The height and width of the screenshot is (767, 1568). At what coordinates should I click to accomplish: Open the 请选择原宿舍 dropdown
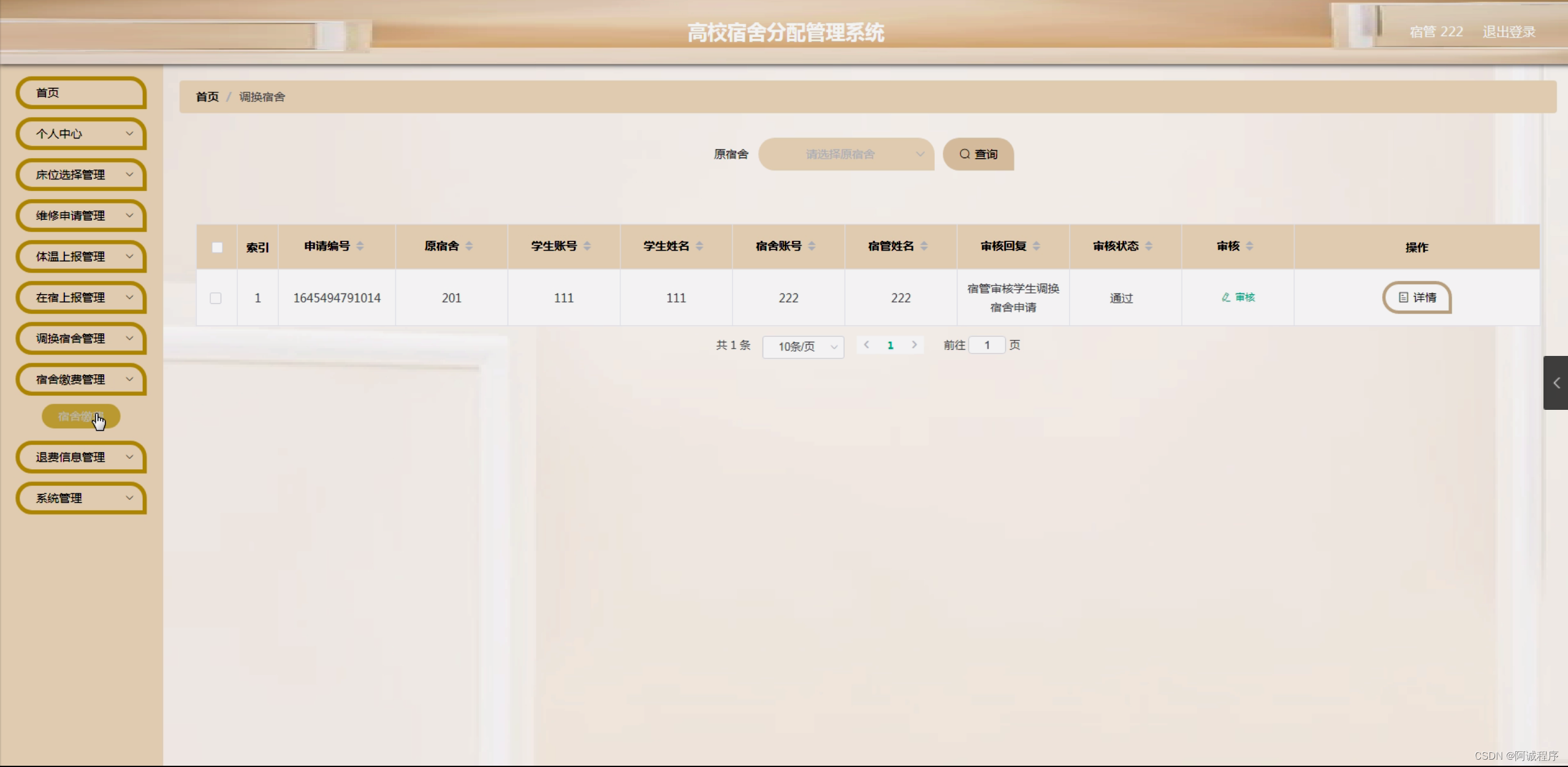pyautogui.click(x=846, y=154)
